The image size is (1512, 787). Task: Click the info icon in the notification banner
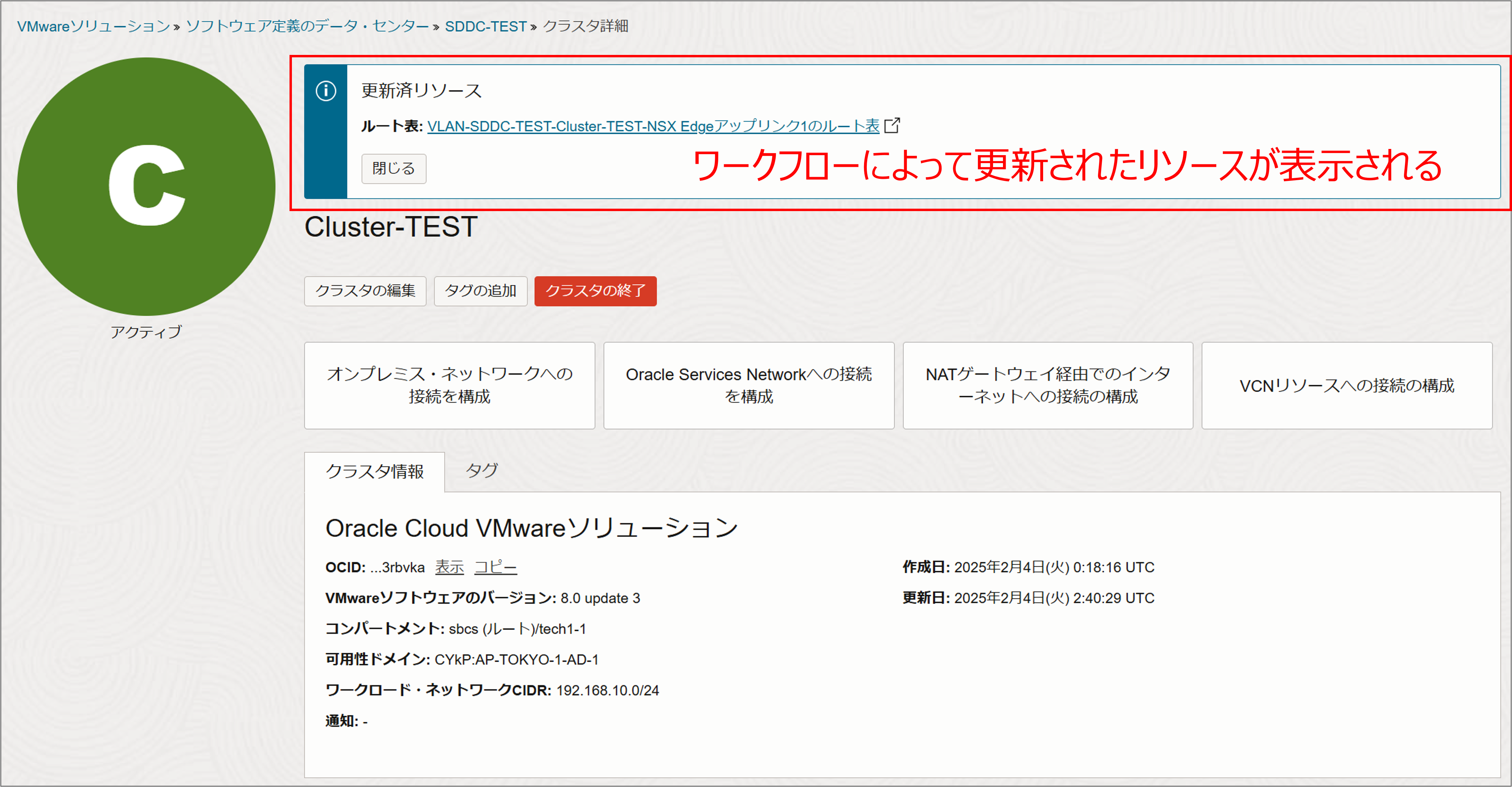[326, 91]
